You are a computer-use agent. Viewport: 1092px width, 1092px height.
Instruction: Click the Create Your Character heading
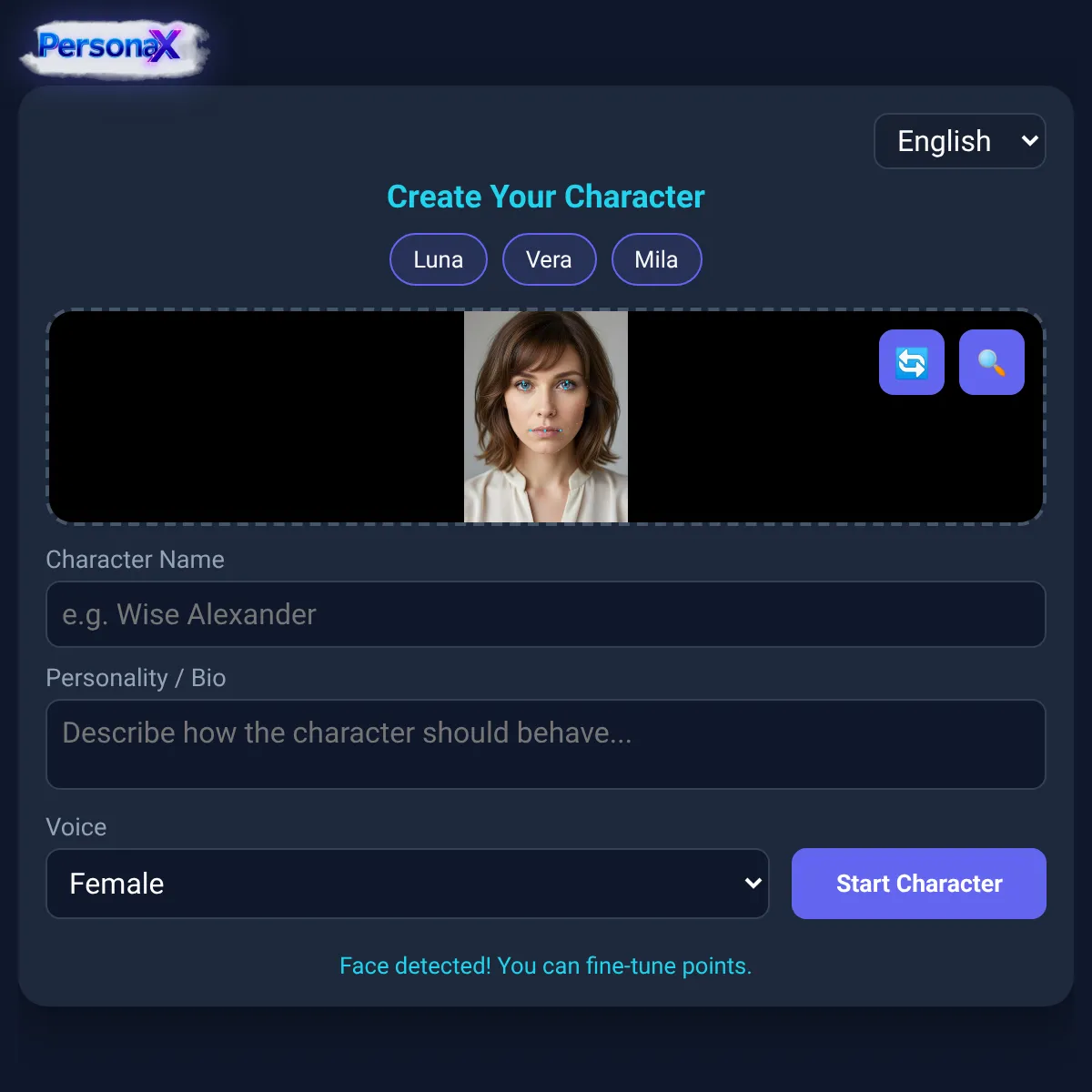[x=546, y=197]
